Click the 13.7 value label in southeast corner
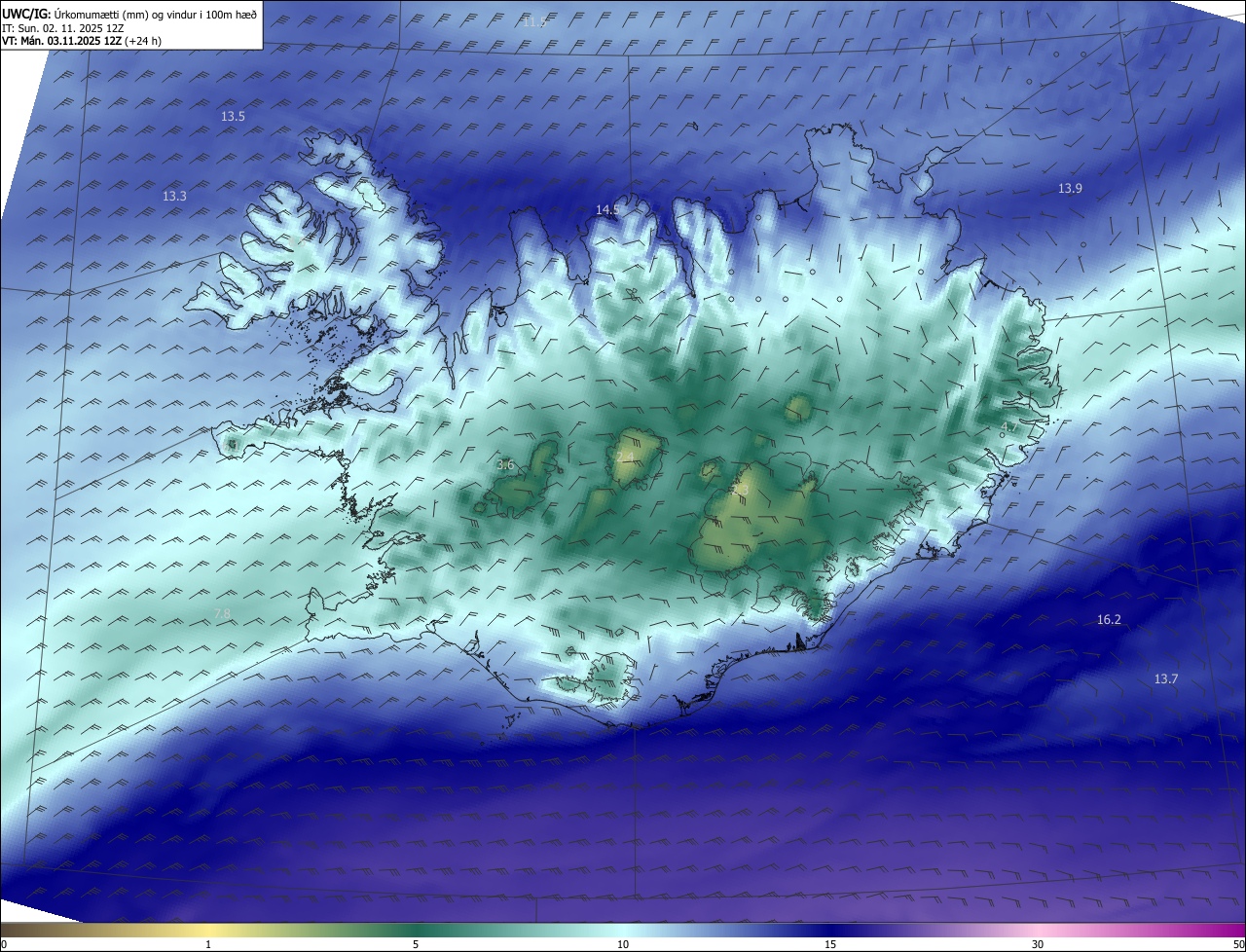This screenshot has width=1246, height=952. (x=1166, y=678)
